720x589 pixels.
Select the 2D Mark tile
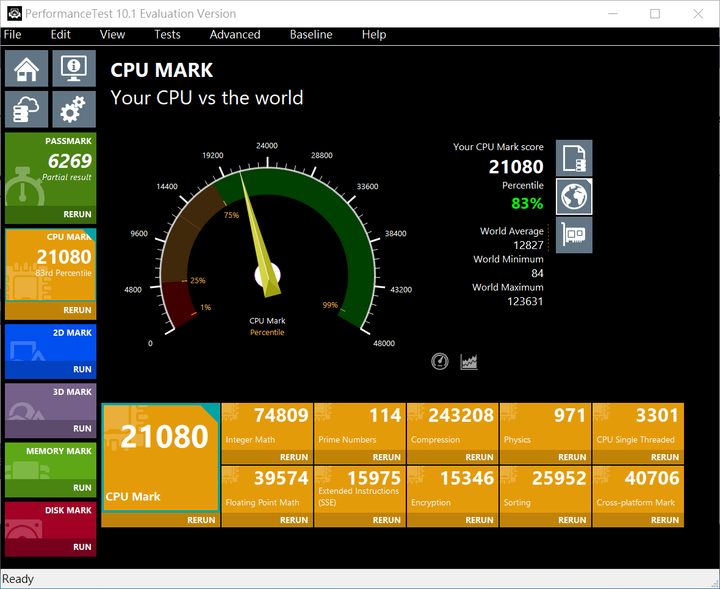pos(51,342)
